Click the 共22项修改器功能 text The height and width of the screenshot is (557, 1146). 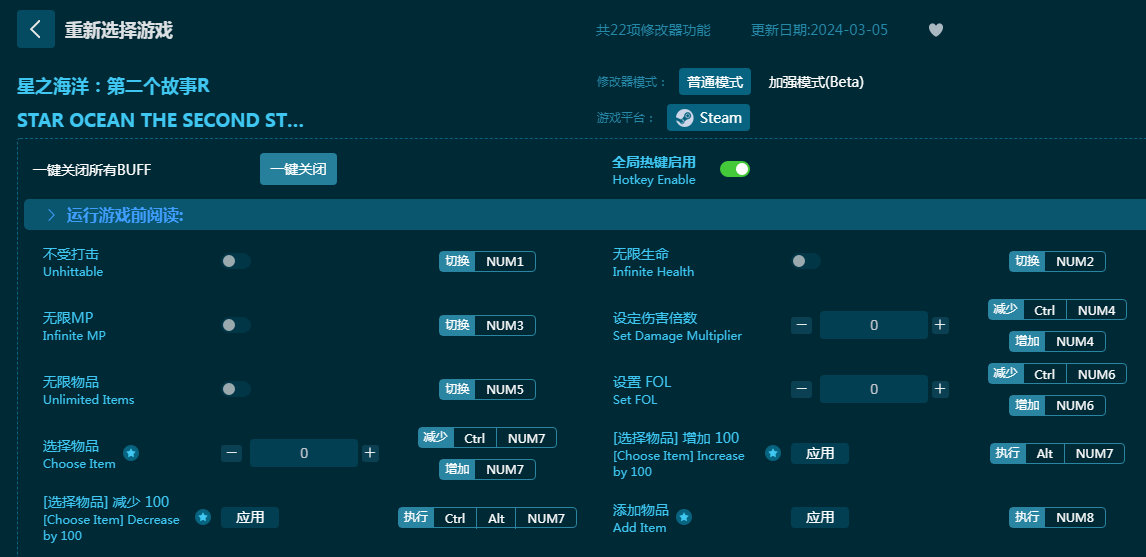click(653, 30)
